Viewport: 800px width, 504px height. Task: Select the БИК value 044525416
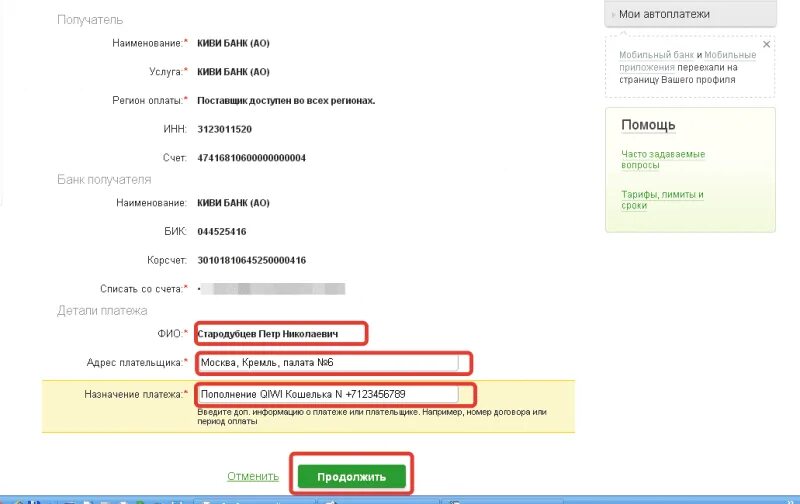(222, 232)
